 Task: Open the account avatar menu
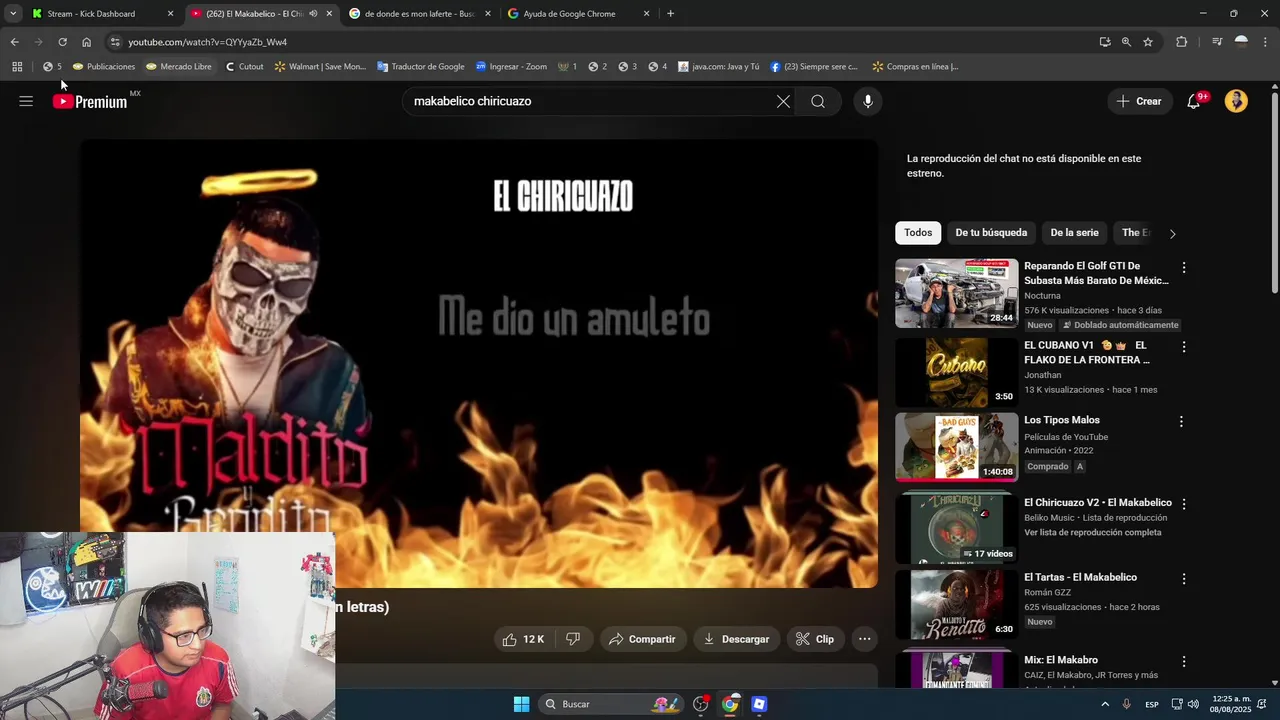(x=1236, y=101)
